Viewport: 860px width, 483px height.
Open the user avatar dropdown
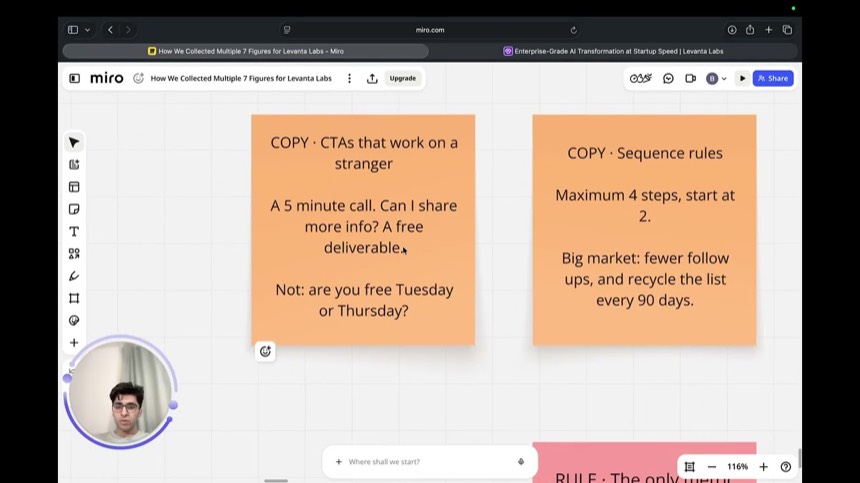click(x=716, y=78)
